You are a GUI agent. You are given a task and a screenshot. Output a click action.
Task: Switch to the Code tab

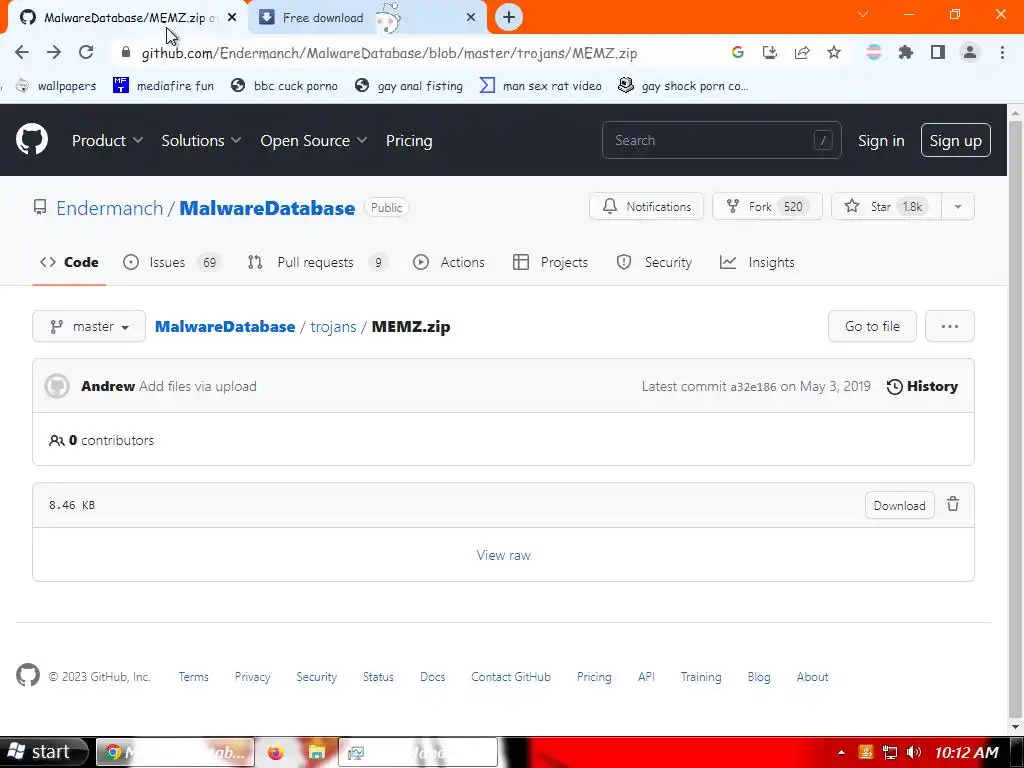point(69,262)
